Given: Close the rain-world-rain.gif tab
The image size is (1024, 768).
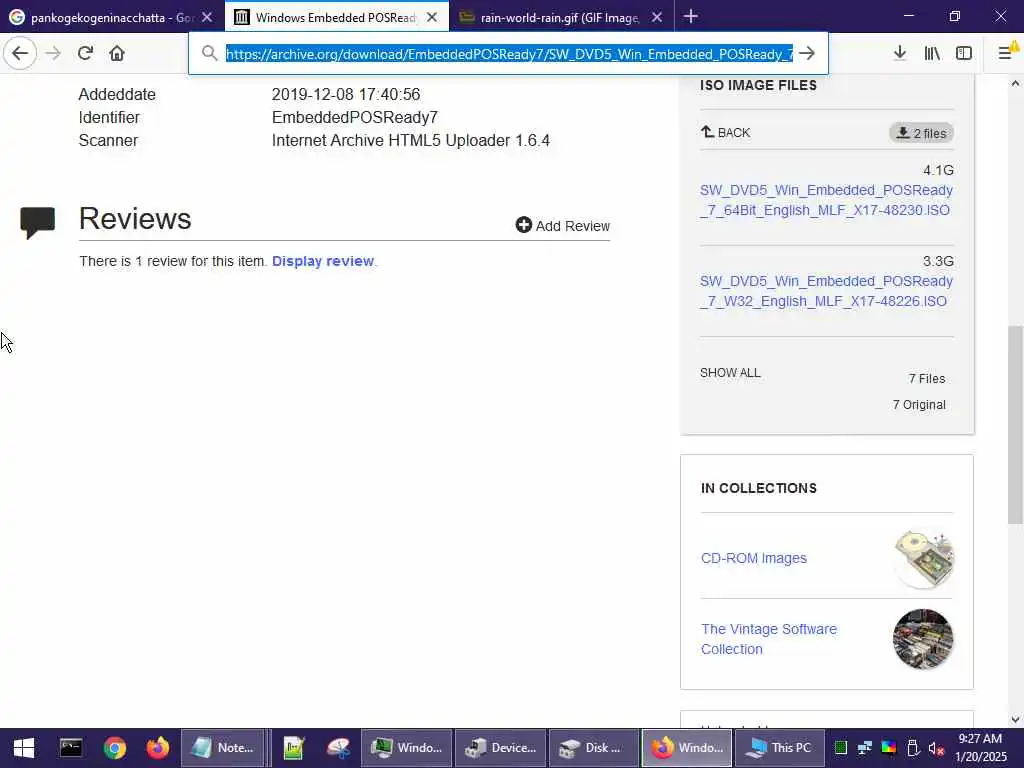Looking at the screenshot, I should (657, 18).
